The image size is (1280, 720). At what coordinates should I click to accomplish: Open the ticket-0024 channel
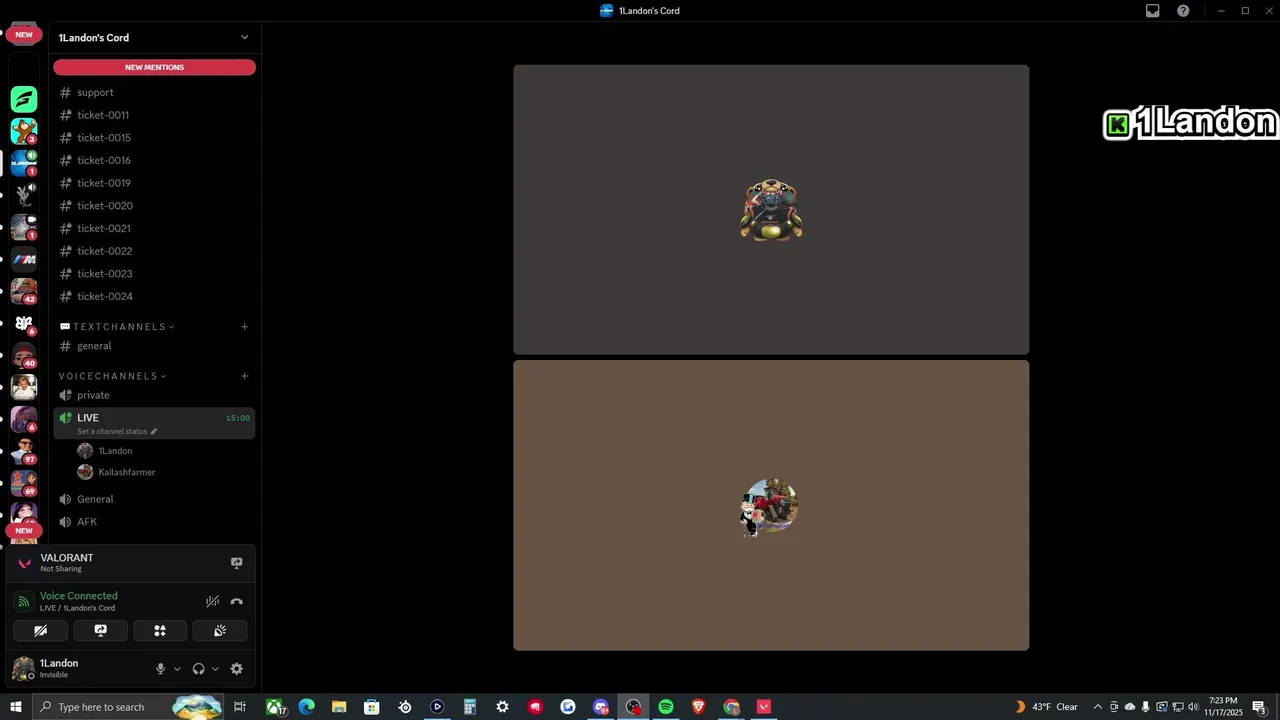[x=154, y=296]
